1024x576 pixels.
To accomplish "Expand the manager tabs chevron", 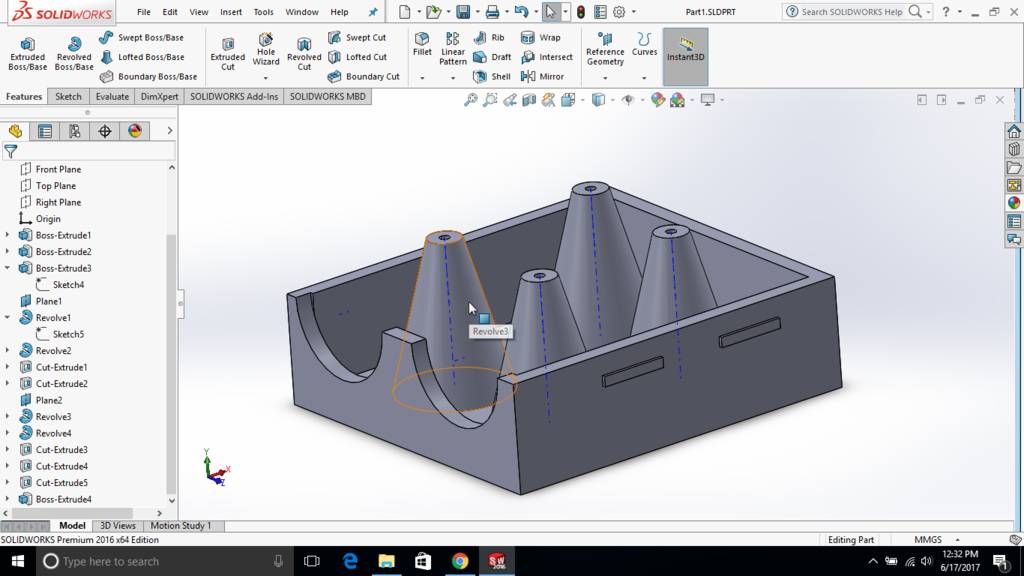I will (170, 131).
